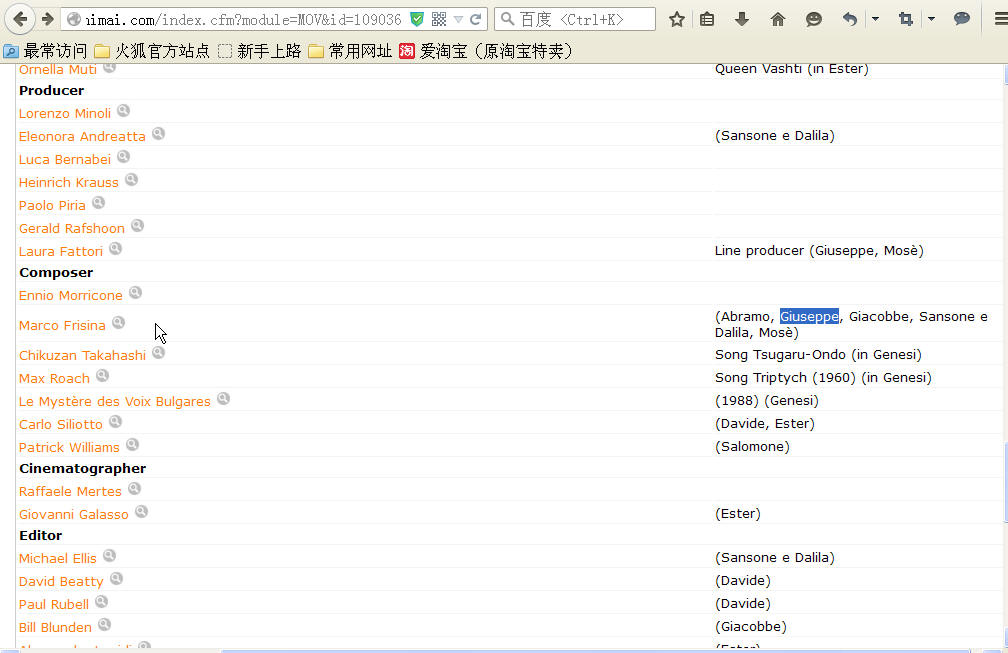1008x653 pixels.
Task: Open the Ornella Muti link
Action: click(58, 69)
